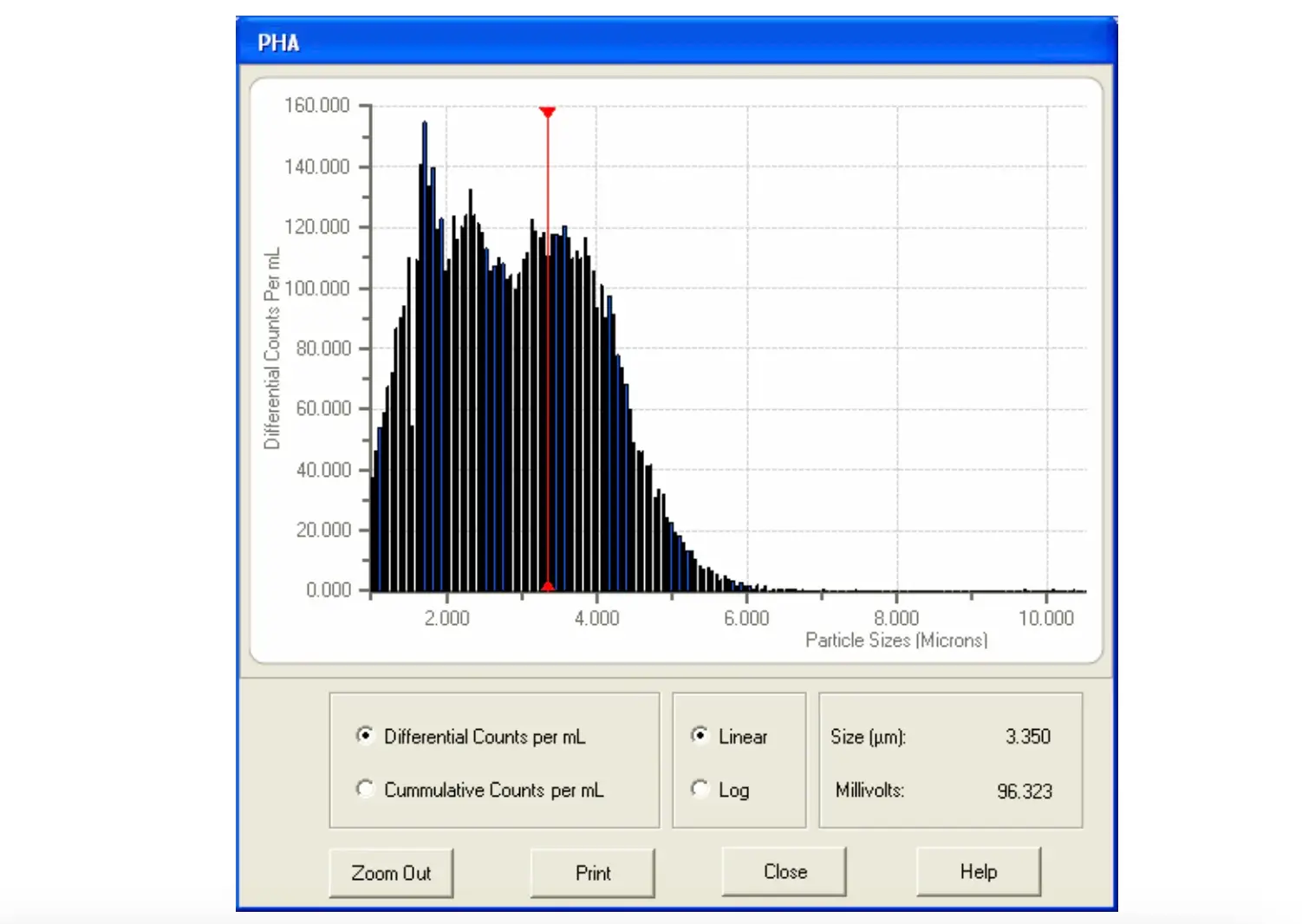This screenshot has height=924, width=1302.
Task: Click the Size value 3.350
Action: point(1028,737)
